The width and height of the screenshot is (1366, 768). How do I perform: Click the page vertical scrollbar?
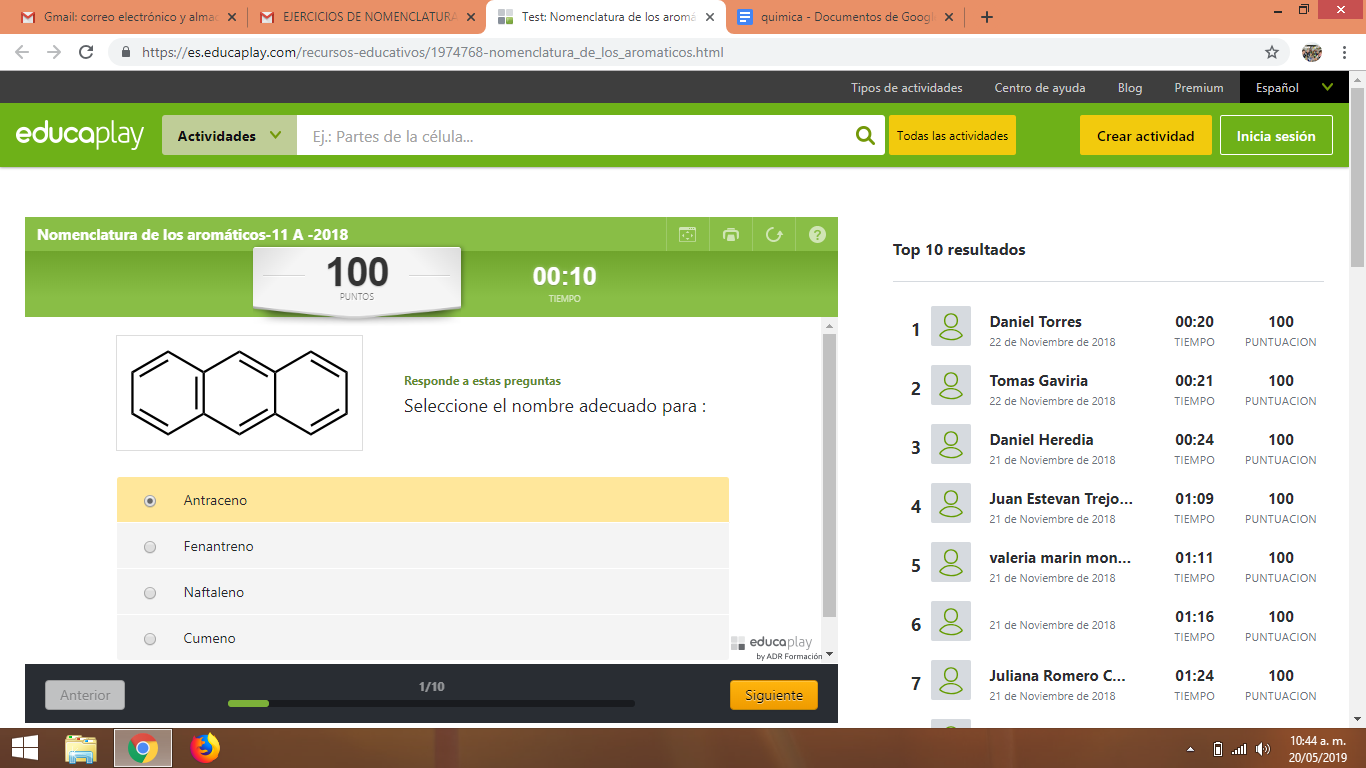pyautogui.click(x=1357, y=178)
